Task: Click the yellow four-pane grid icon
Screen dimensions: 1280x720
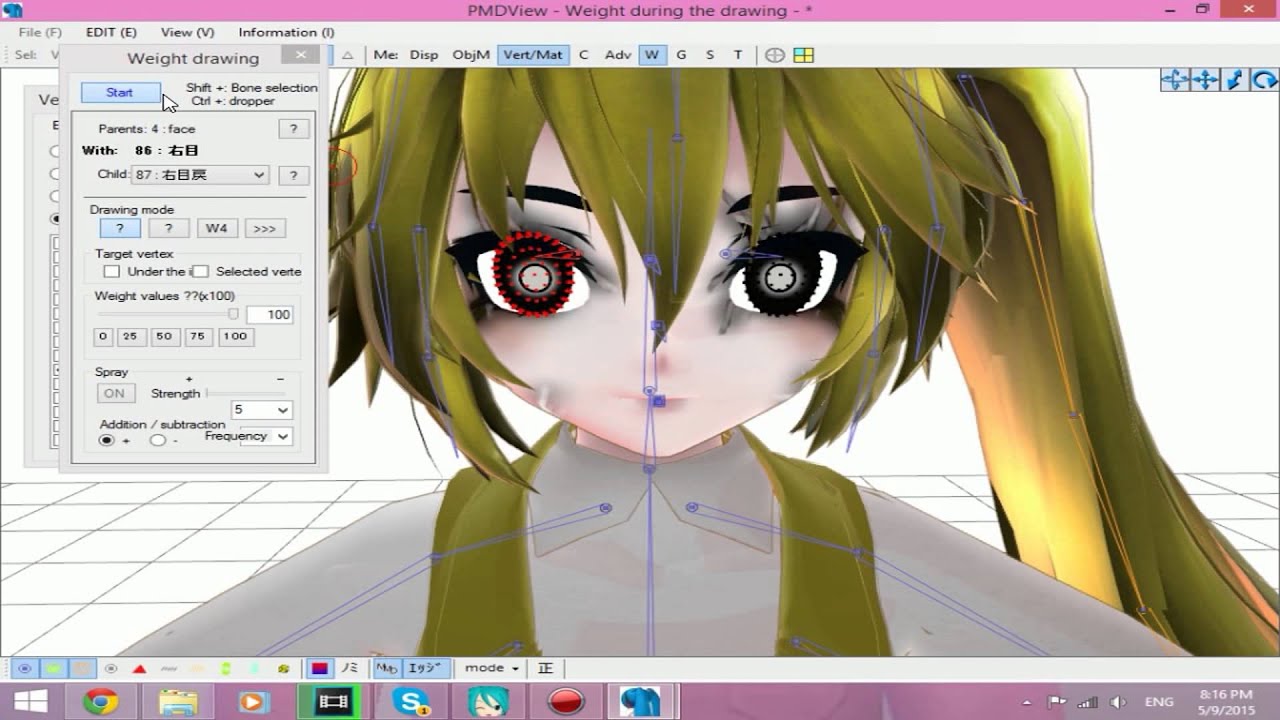Action: pyautogui.click(x=803, y=55)
